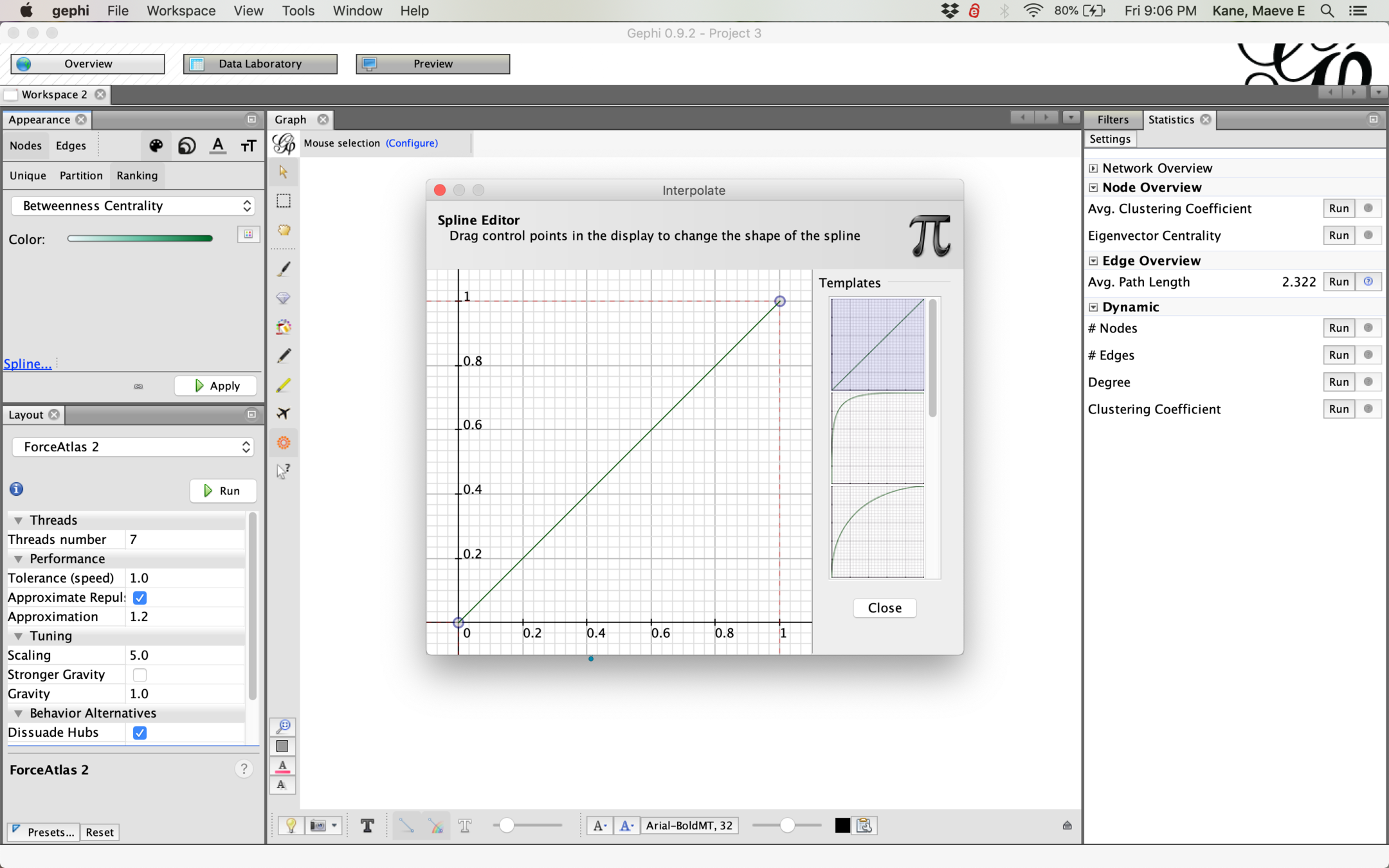Select the label size icon in Appearance
1389x868 pixels.
pyautogui.click(x=248, y=146)
